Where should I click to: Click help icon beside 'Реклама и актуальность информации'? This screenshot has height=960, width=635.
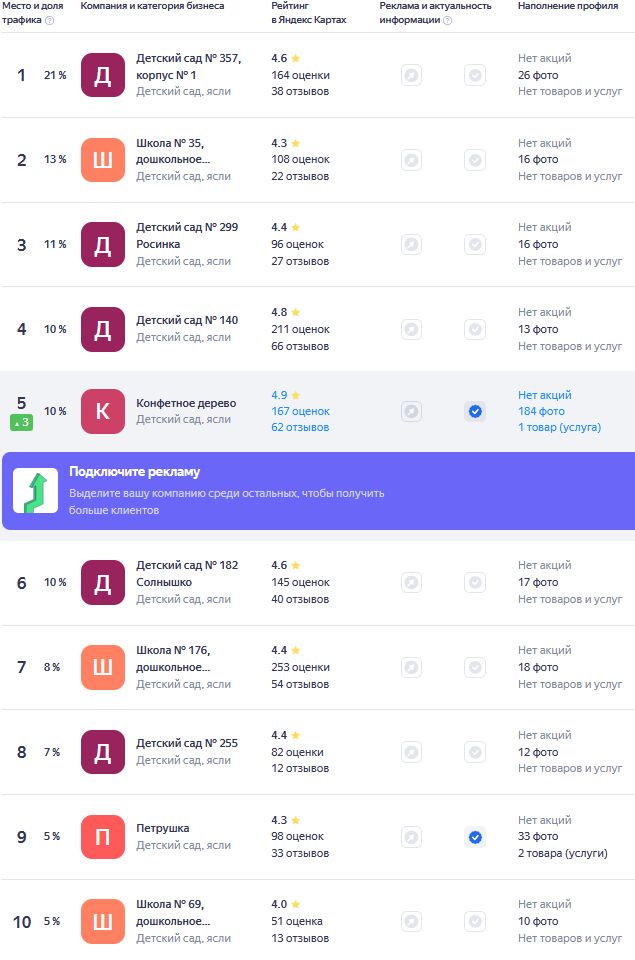[447, 20]
